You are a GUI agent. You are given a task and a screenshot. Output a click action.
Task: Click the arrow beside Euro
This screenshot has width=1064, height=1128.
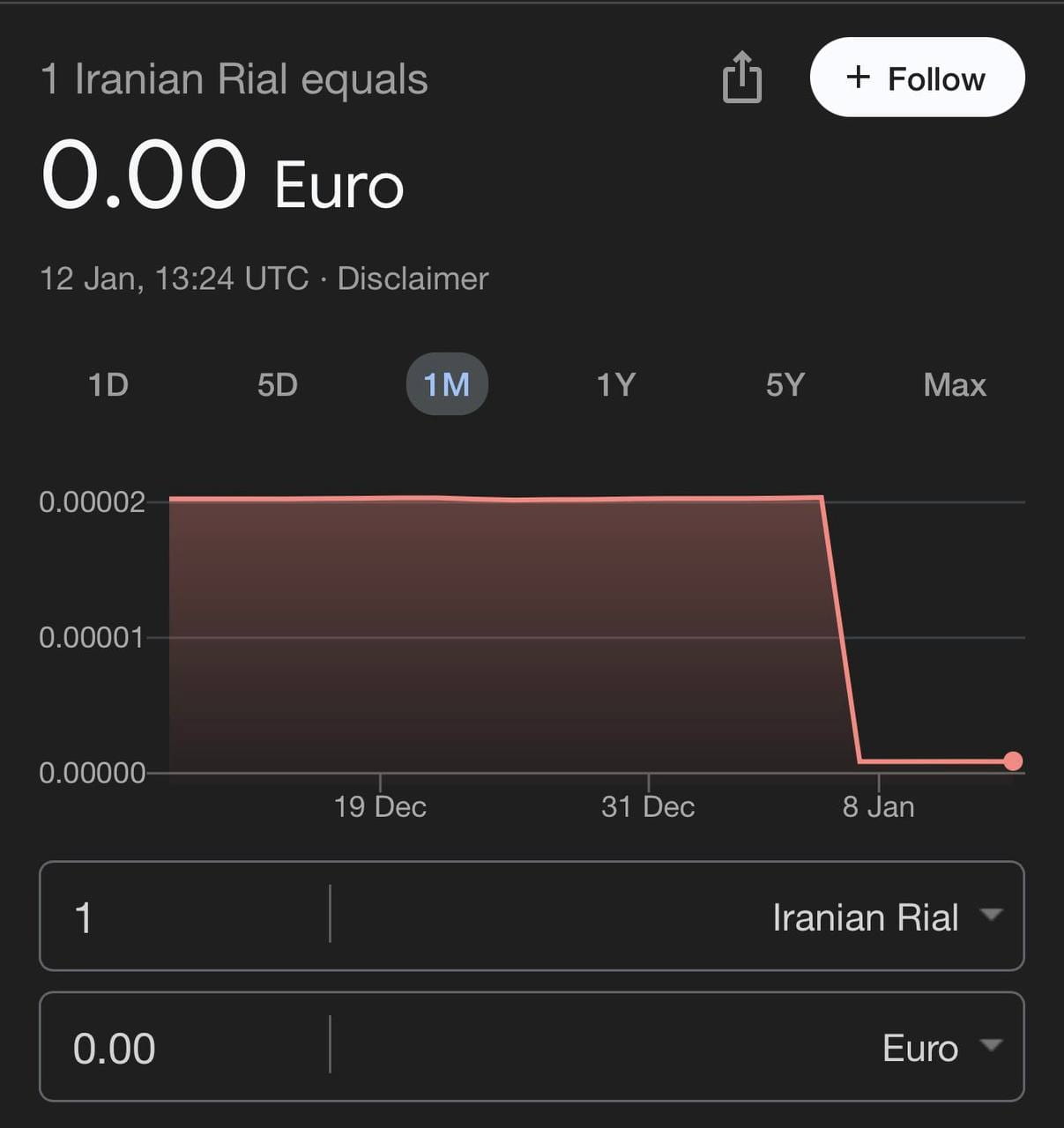[991, 1045]
